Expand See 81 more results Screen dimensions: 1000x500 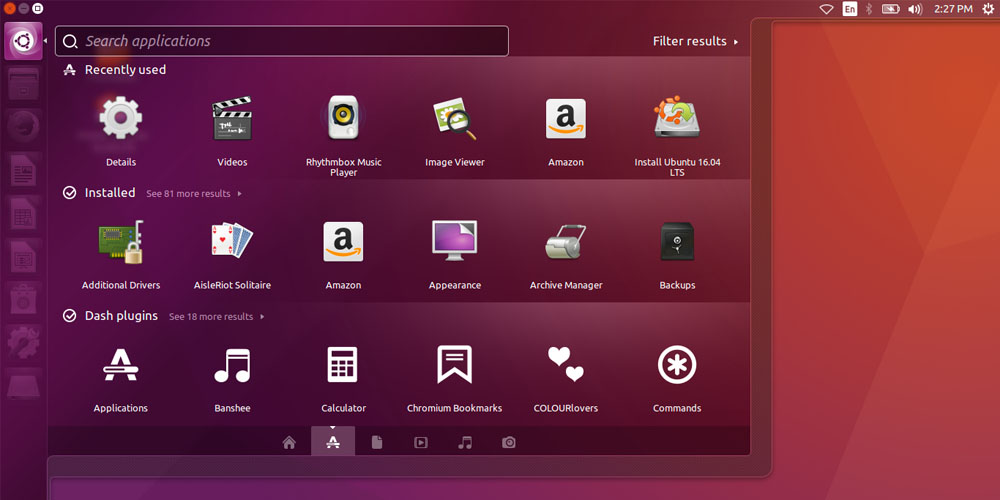194,193
